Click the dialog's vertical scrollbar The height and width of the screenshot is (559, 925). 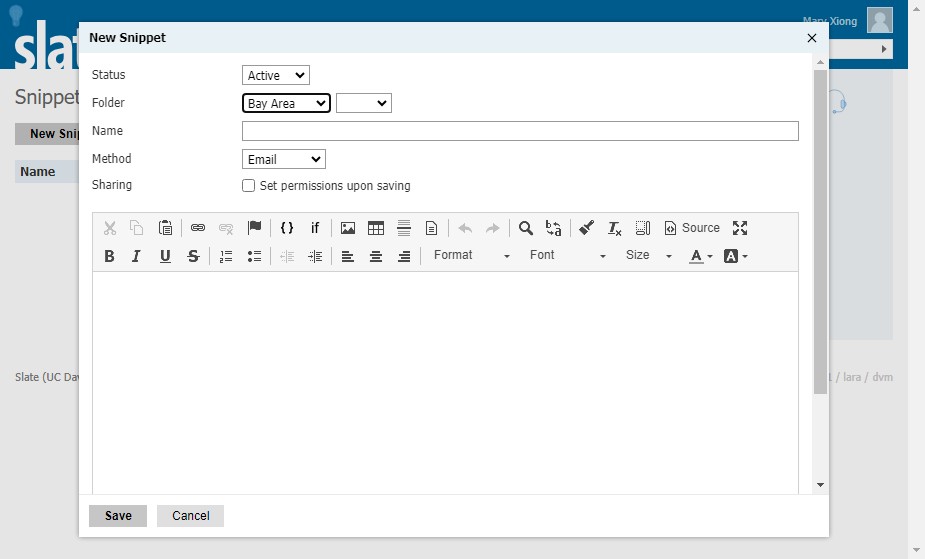click(x=820, y=231)
